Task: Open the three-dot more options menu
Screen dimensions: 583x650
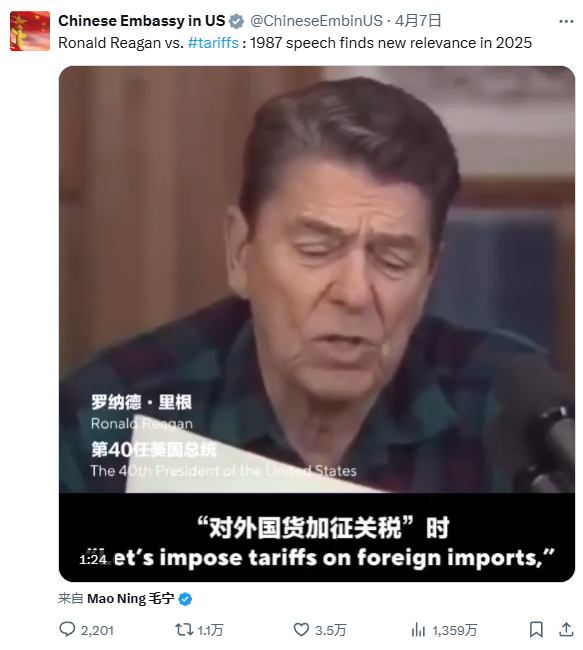Action: click(x=566, y=21)
